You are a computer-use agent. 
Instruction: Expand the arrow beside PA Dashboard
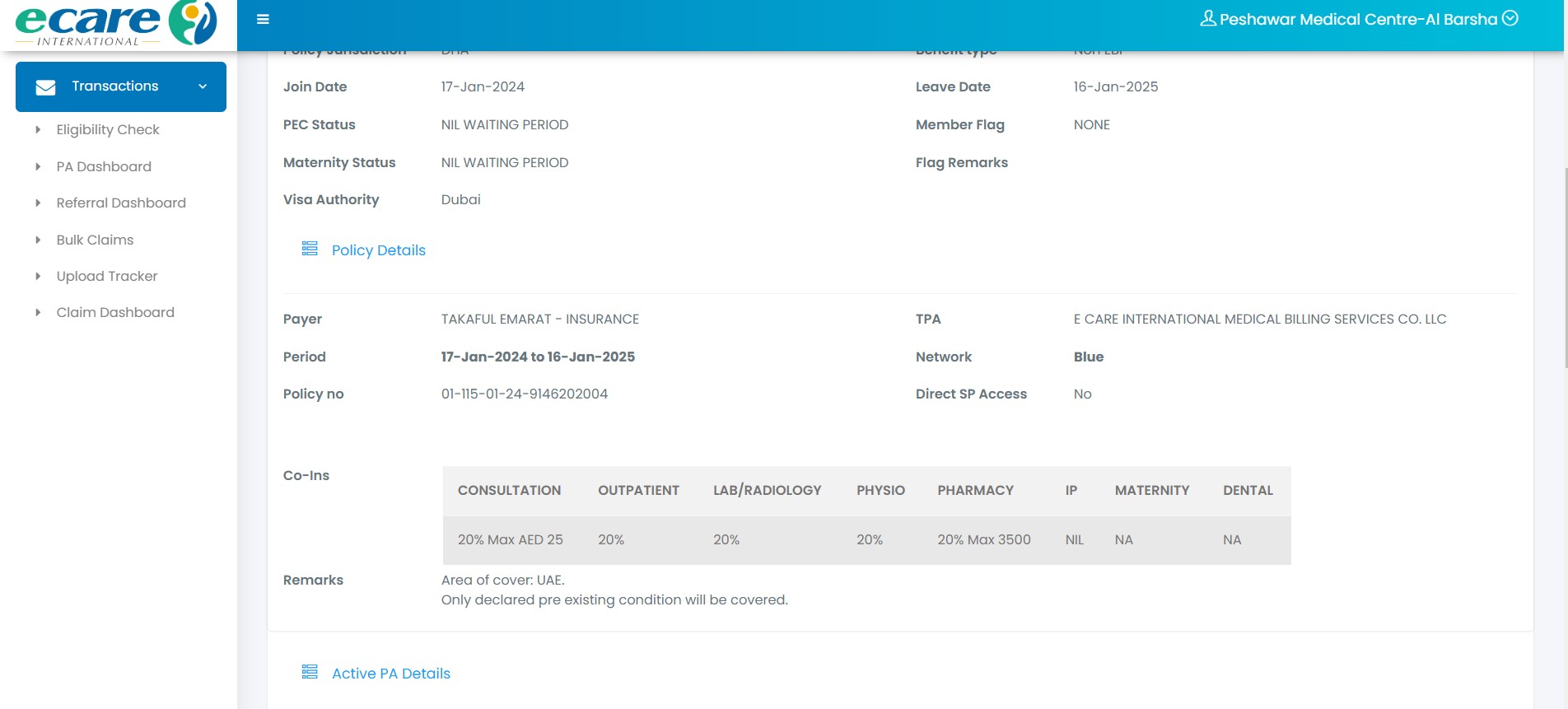point(38,166)
